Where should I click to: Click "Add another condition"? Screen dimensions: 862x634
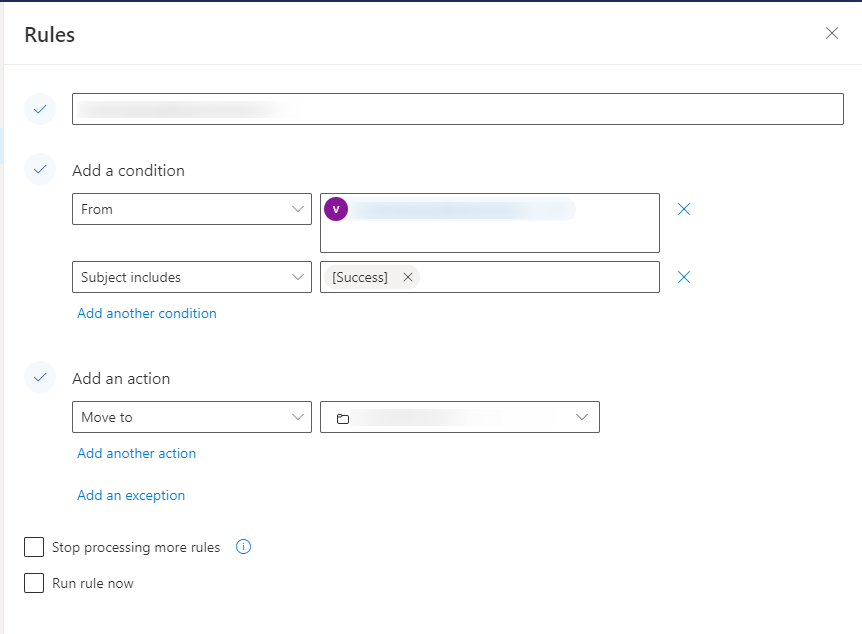pos(146,313)
